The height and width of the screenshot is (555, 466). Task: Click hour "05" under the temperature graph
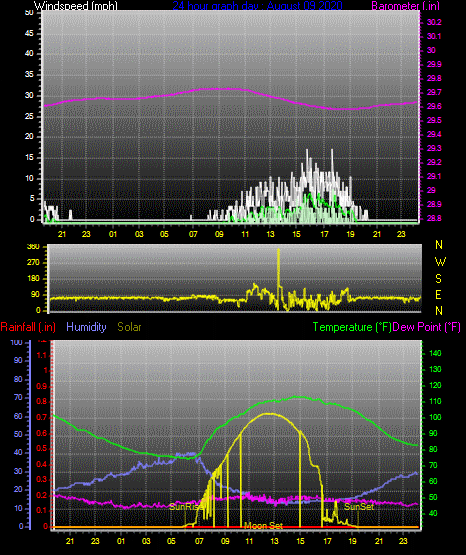click(171, 541)
